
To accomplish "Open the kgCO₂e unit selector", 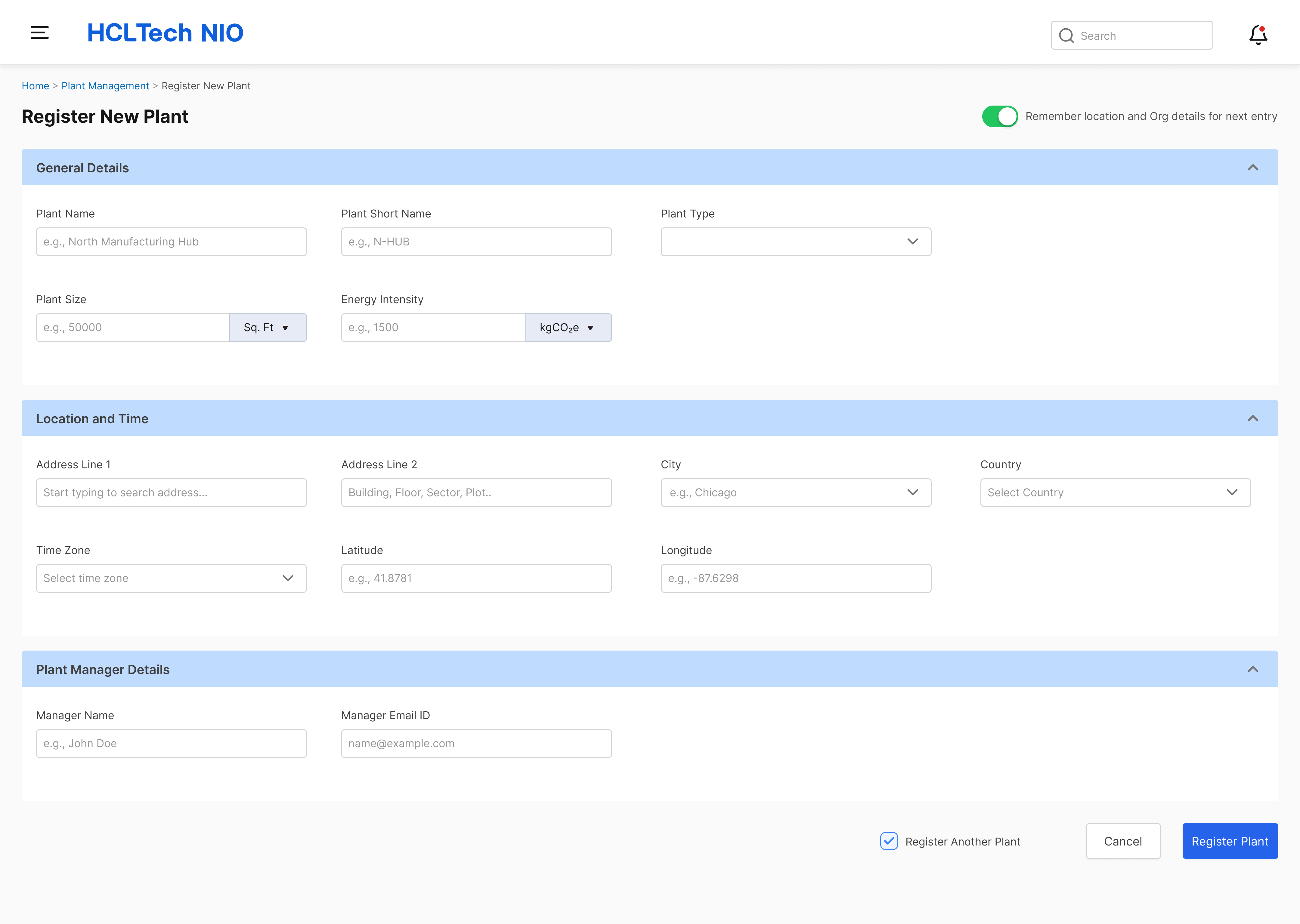I will (568, 328).
